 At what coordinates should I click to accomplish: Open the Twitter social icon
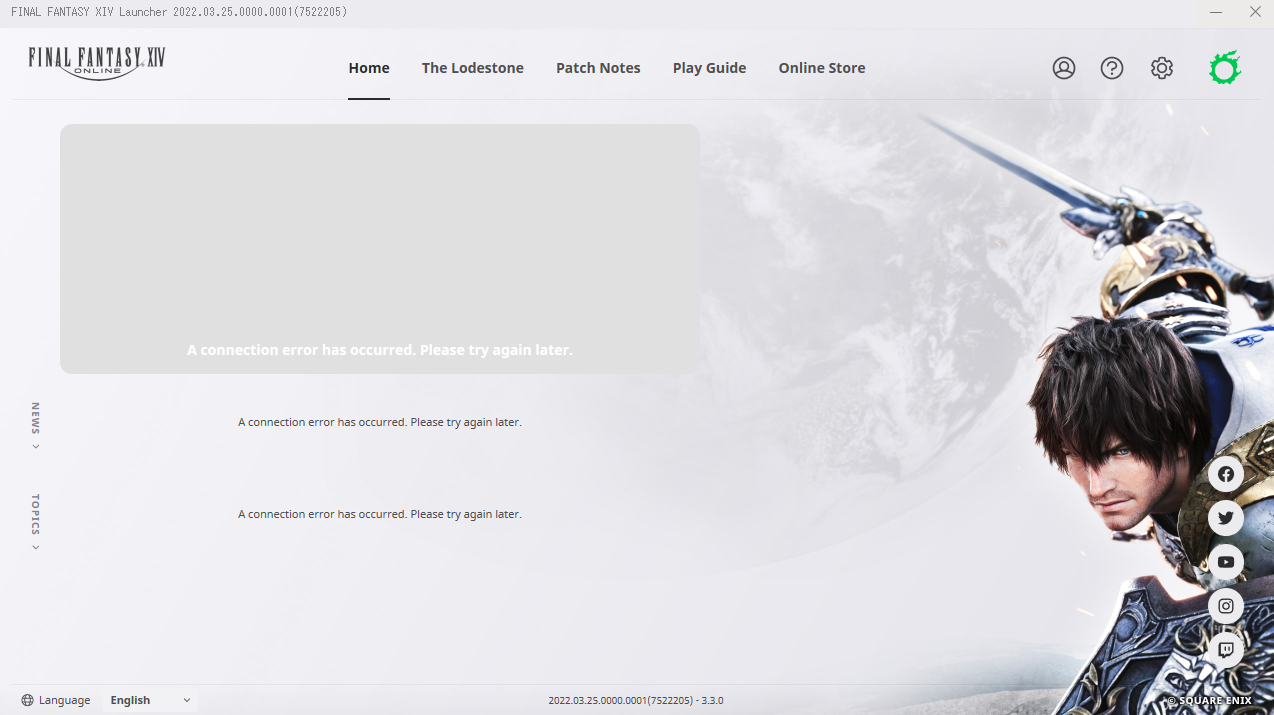(1226, 518)
